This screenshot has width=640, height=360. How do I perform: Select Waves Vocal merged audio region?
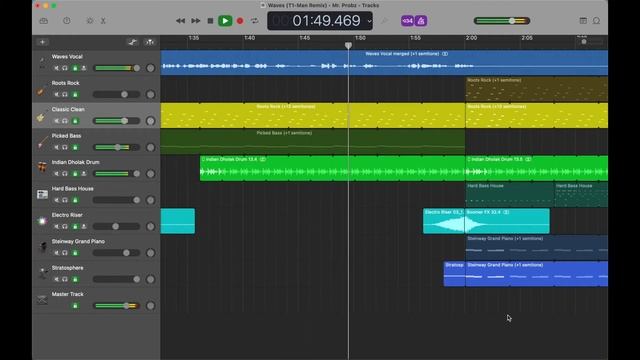pos(384,63)
